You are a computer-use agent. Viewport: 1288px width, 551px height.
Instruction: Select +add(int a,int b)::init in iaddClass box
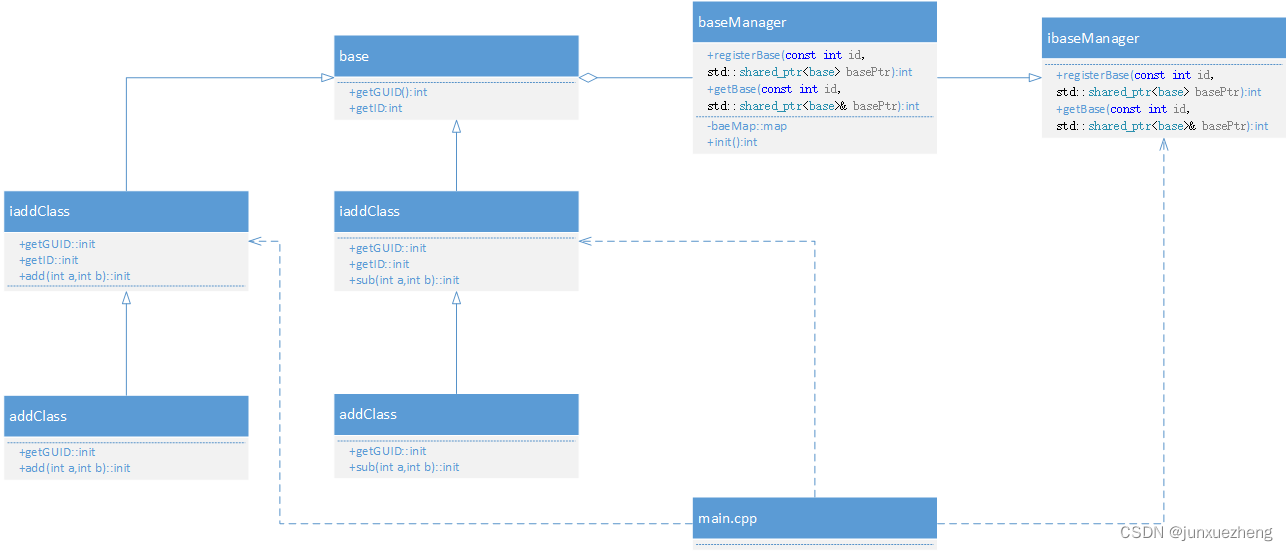click(x=75, y=276)
